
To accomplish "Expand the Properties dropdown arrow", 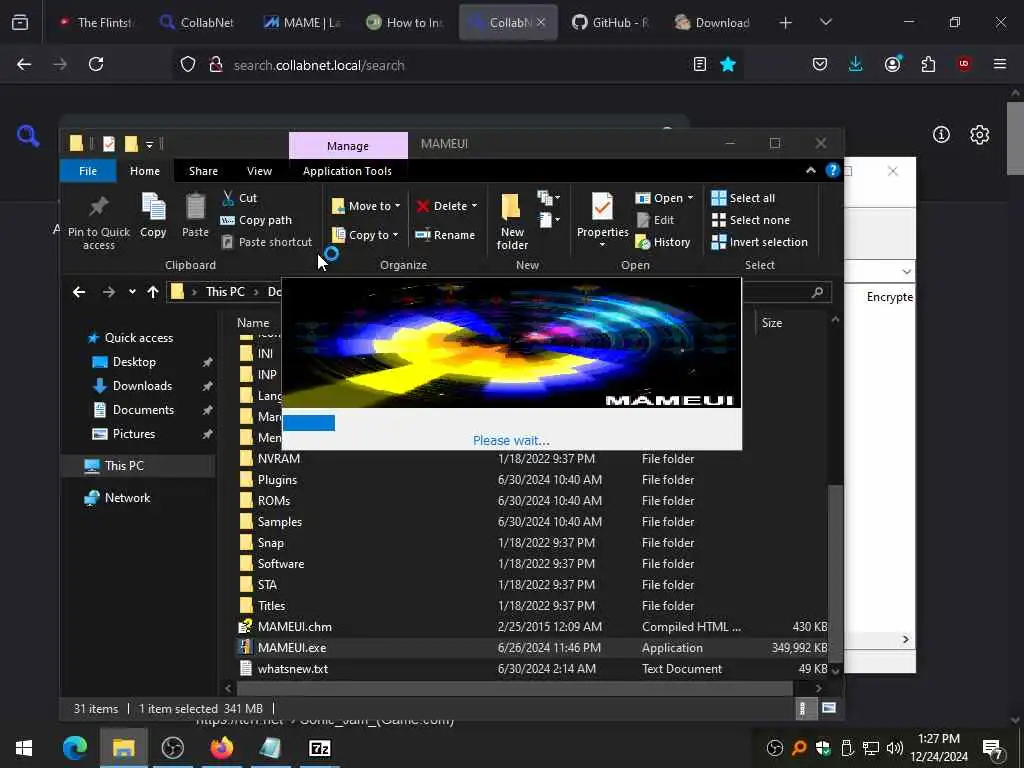I will [602, 245].
